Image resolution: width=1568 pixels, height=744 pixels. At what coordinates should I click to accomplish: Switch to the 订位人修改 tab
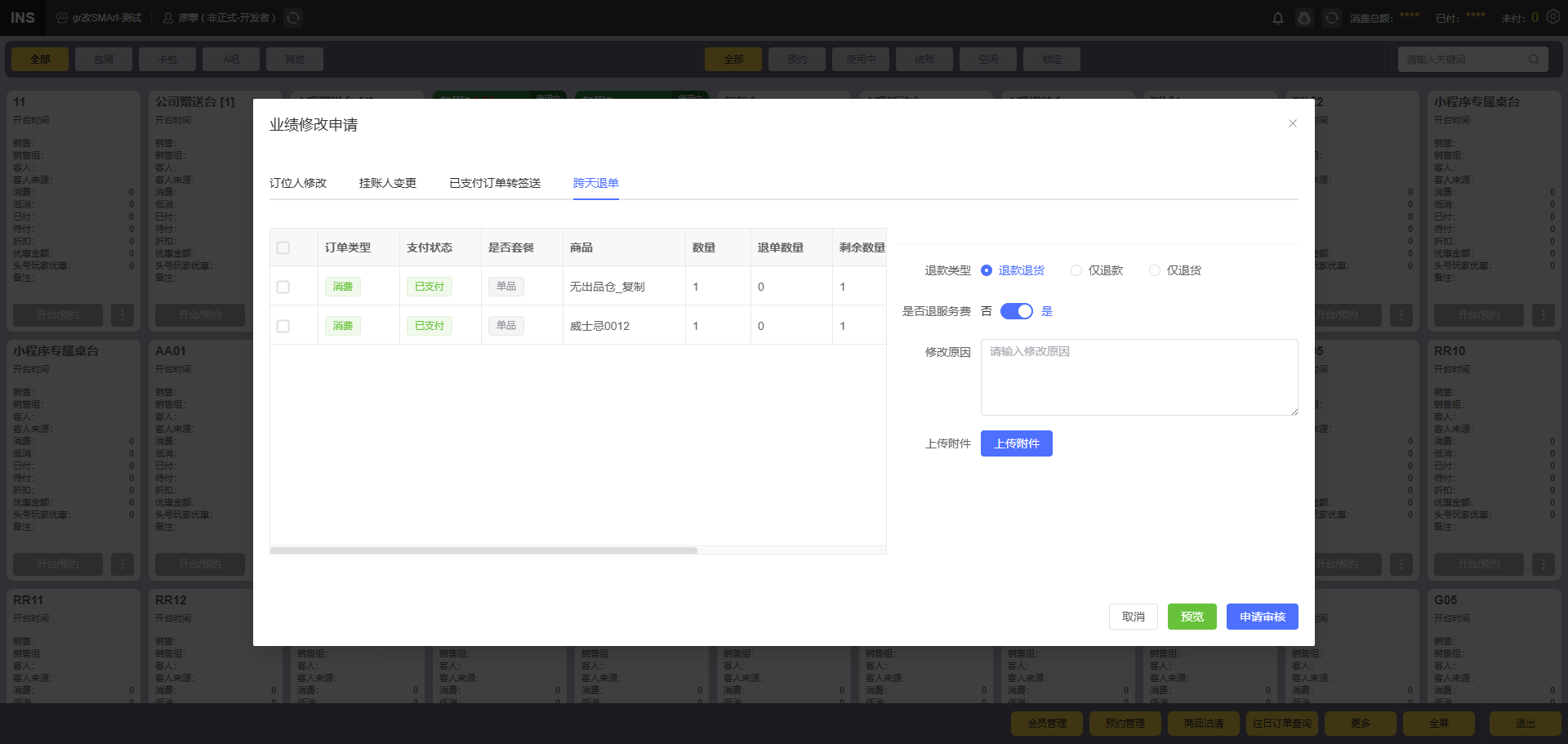coord(298,183)
